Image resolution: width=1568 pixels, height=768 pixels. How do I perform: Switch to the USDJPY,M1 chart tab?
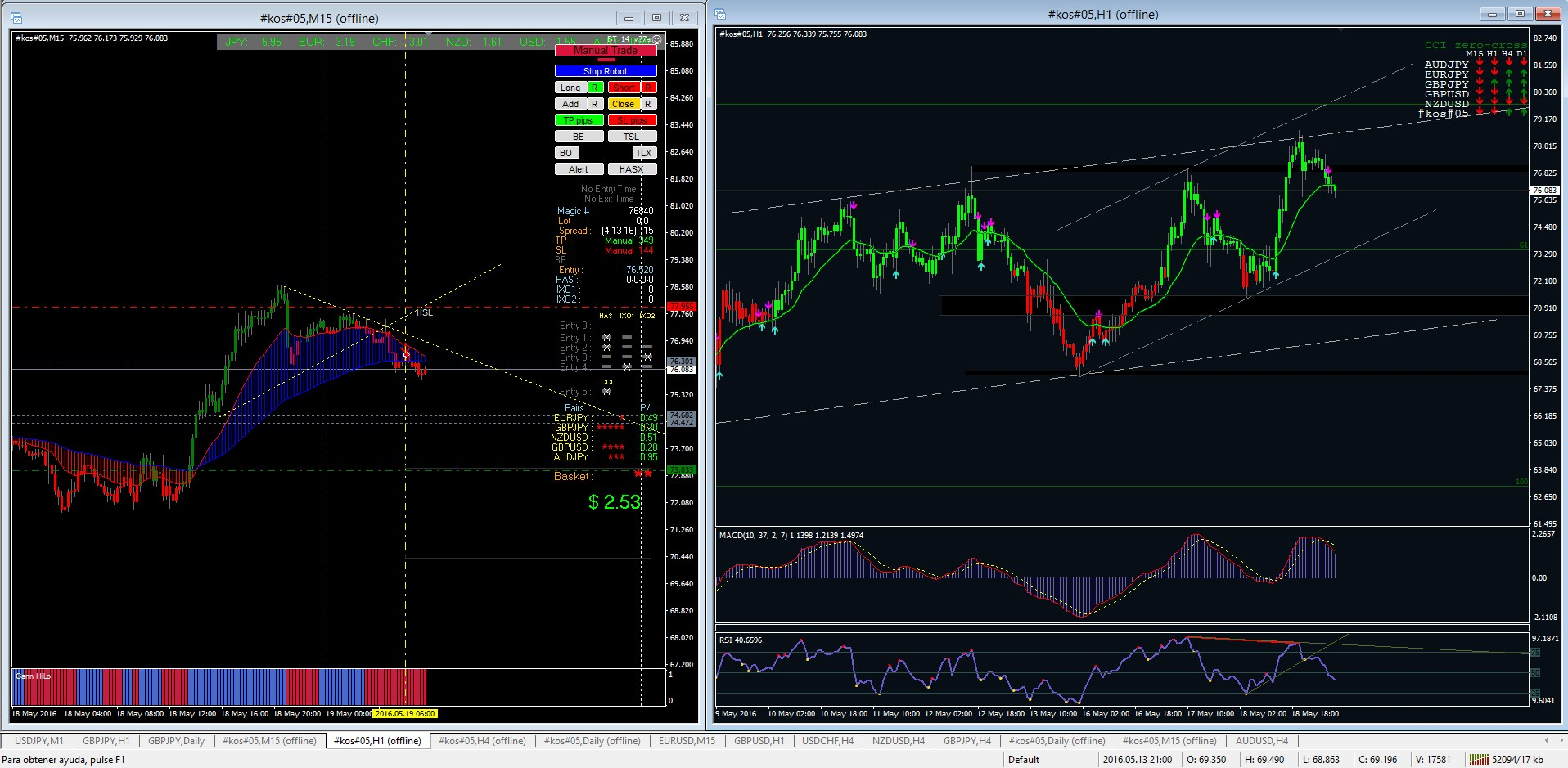tap(38, 740)
